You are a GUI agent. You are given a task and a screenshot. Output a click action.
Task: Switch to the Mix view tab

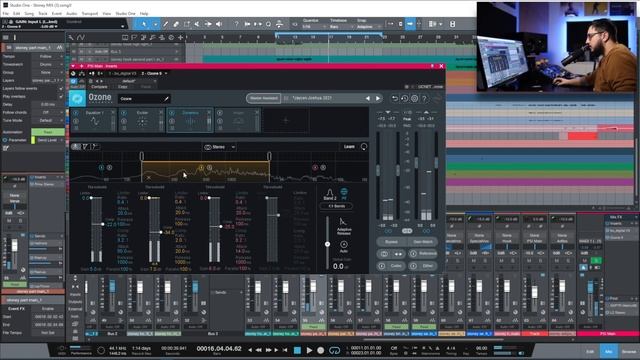pos(609,351)
